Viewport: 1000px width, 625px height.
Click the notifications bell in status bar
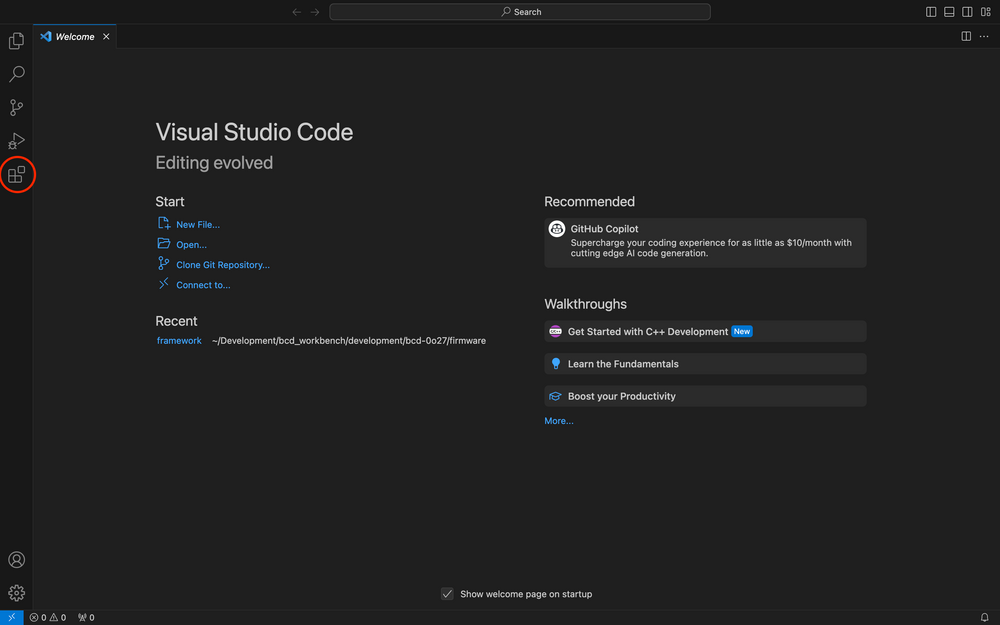pos(984,618)
